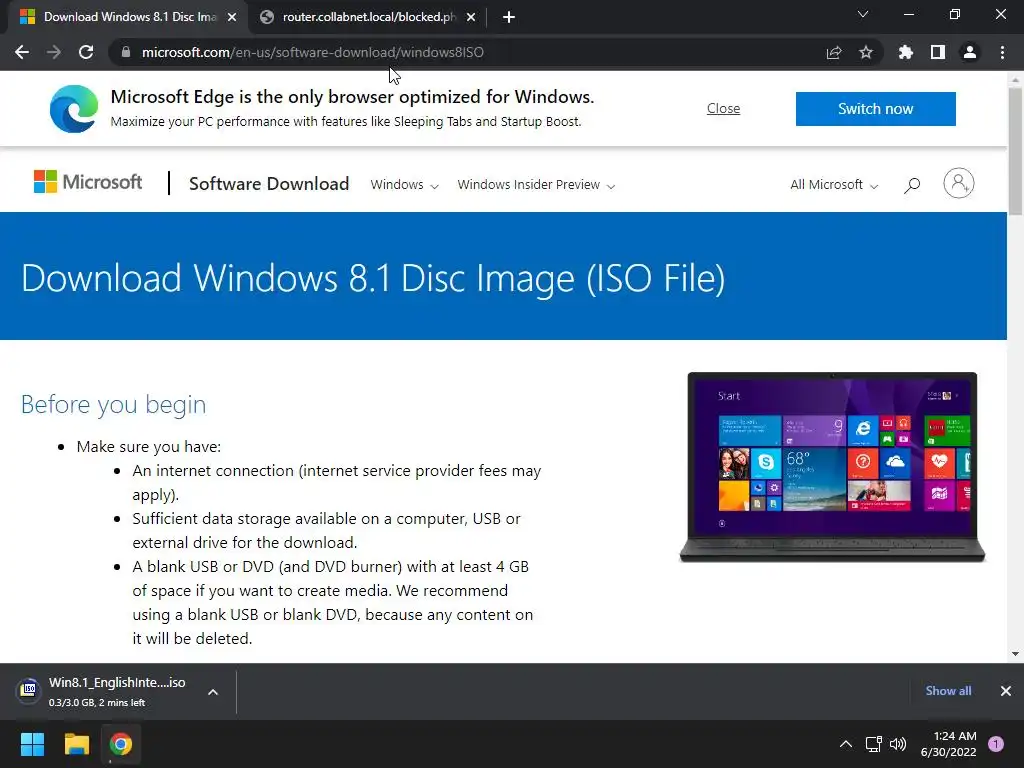Click the network tray icon
Screen dimensions: 1024x768
[873, 744]
